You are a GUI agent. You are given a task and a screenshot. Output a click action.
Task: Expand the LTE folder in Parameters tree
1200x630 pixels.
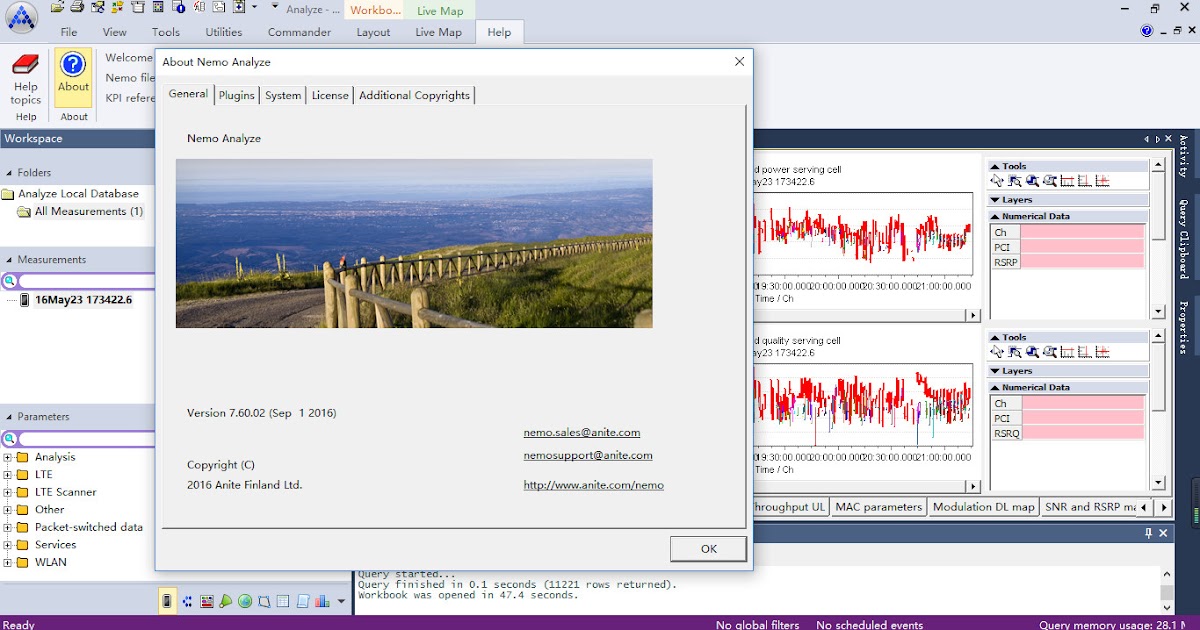coord(7,475)
